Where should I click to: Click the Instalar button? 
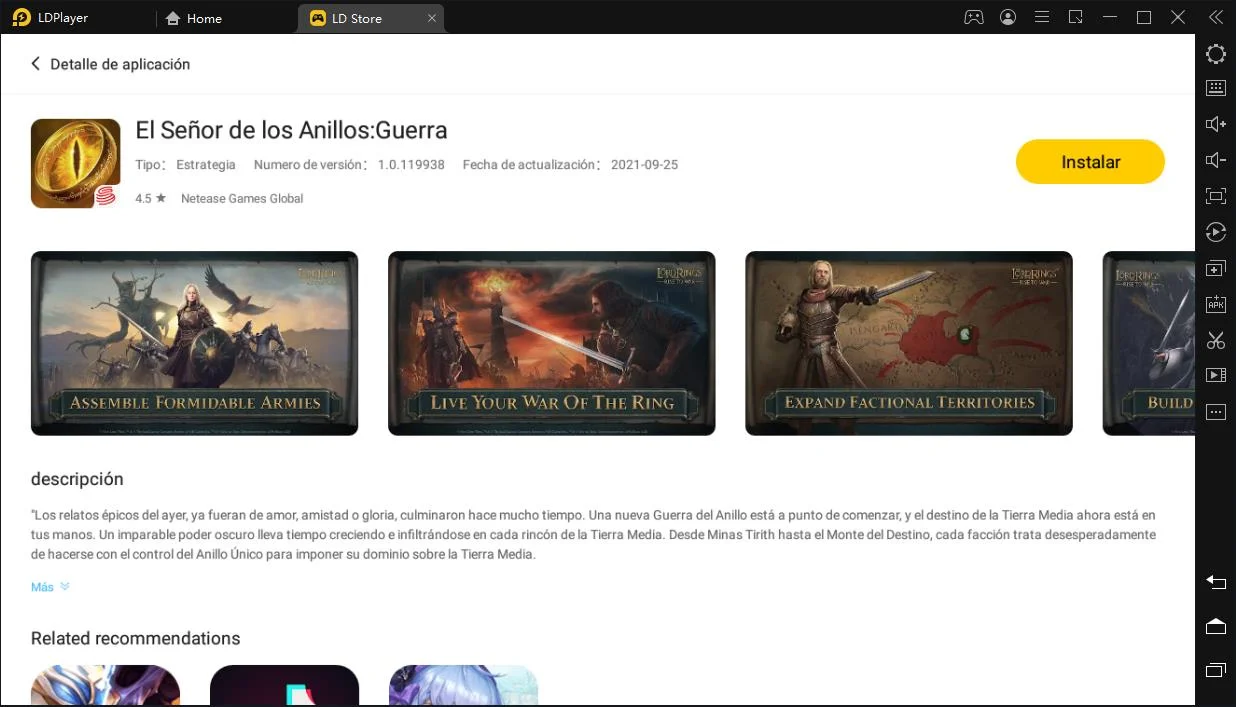[x=1090, y=162]
